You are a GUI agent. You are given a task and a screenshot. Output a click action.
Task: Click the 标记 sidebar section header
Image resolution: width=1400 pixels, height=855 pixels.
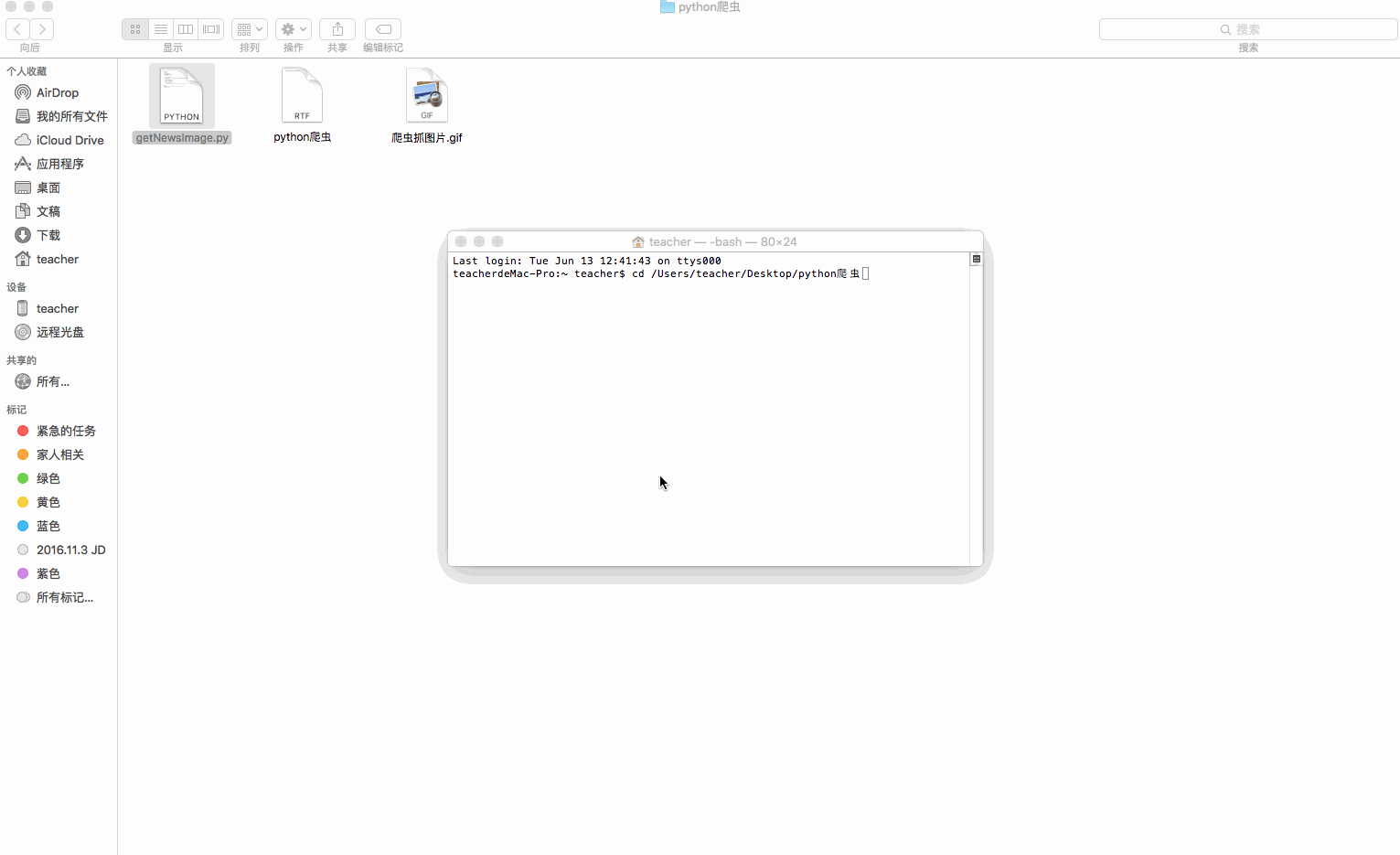16,410
